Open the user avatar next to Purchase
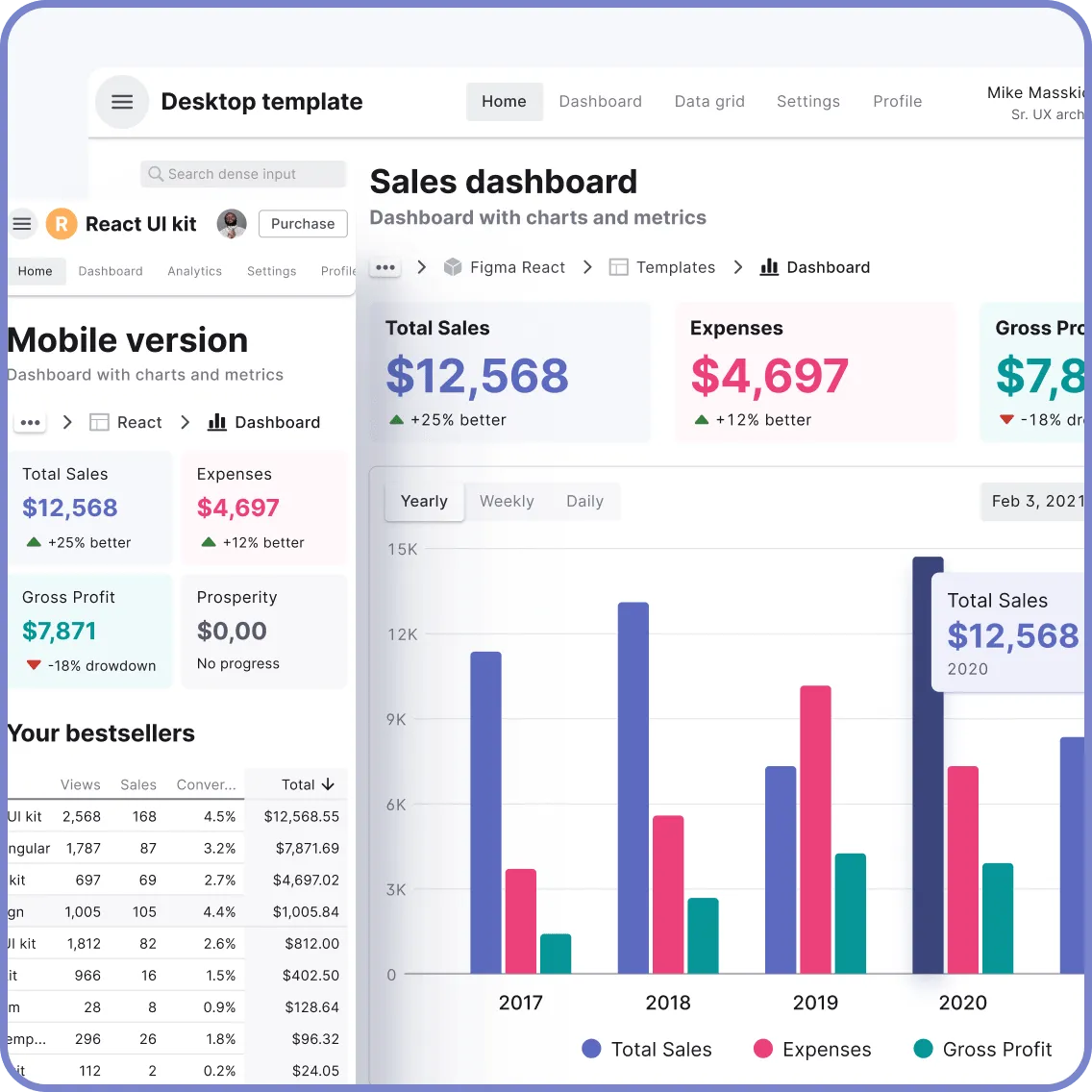This screenshot has width=1092, height=1092. click(231, 223)
